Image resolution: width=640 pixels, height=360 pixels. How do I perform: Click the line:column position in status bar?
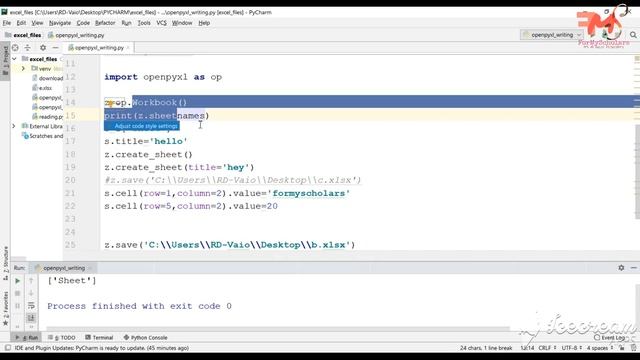(527, 348)
